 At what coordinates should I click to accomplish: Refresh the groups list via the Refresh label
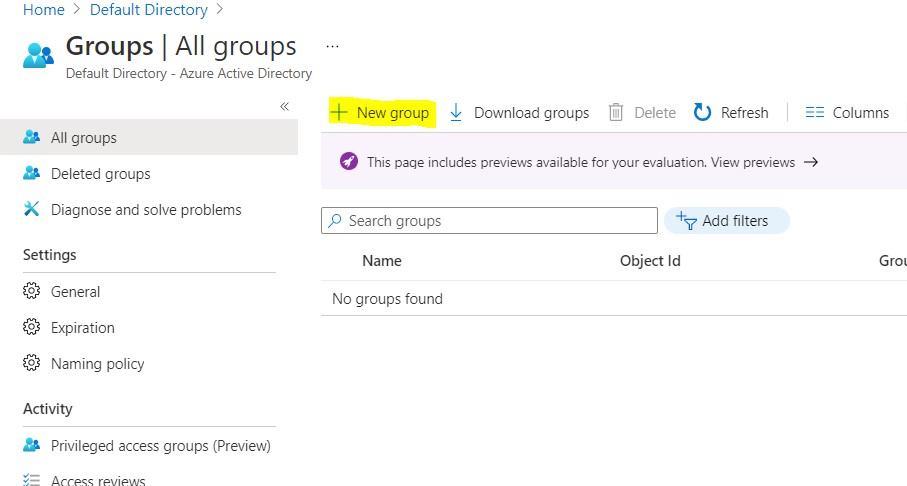[x=744, y=112]
